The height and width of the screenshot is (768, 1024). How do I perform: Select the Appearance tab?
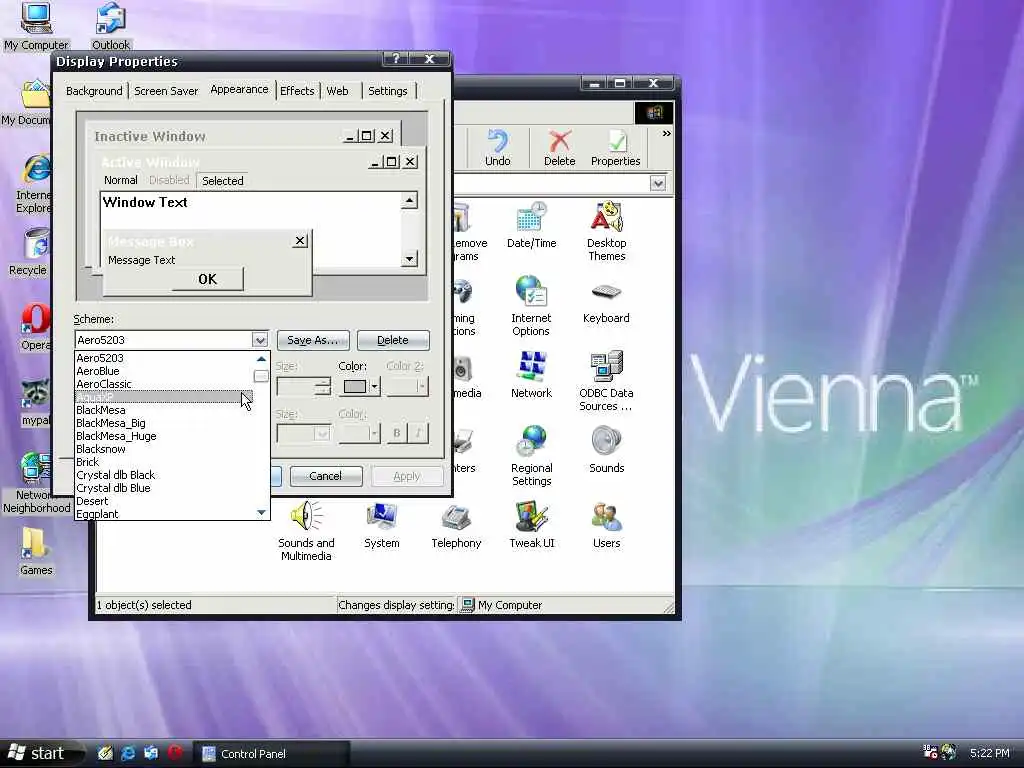tap(239, 89)
